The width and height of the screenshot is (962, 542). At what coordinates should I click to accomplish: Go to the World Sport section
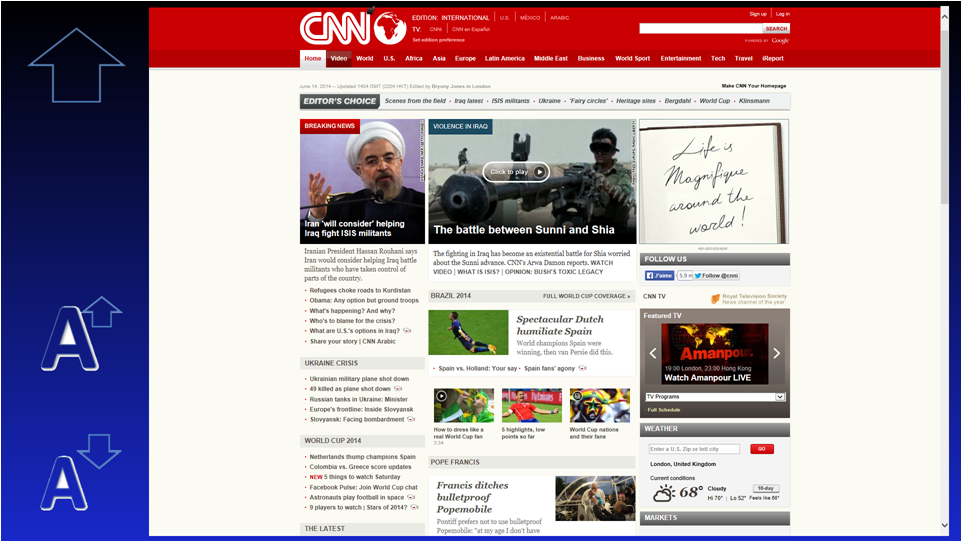pyautogui.click(x=633, y=58)
